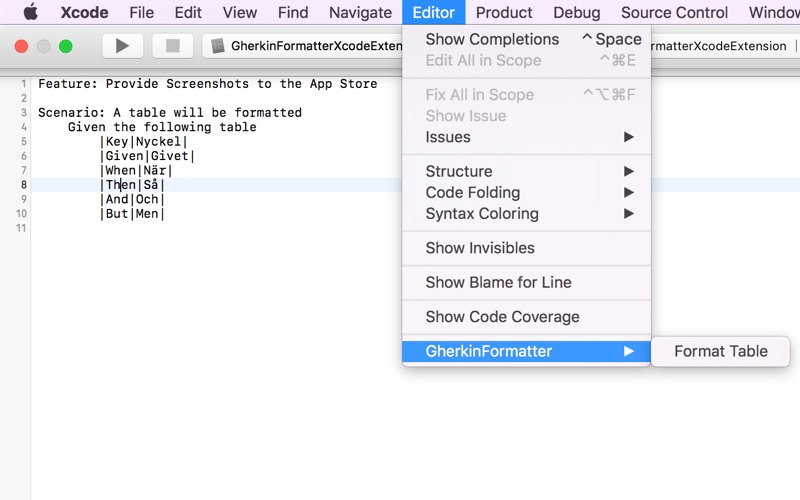Open the Debug menu
The height and width of the screenshot is (500, 800).
577,12
